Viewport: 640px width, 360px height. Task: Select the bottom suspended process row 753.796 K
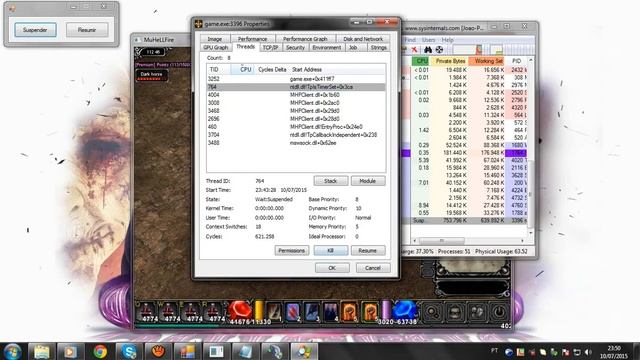point(465,220)
